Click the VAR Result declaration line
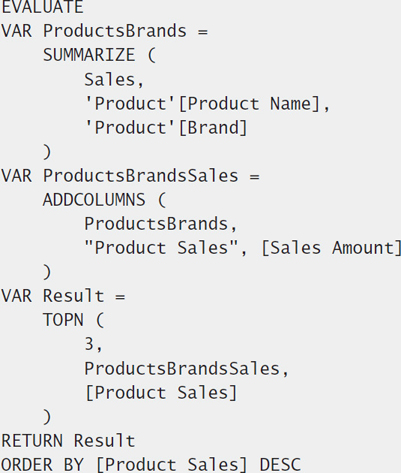401x473 pixels. (63, 296)
